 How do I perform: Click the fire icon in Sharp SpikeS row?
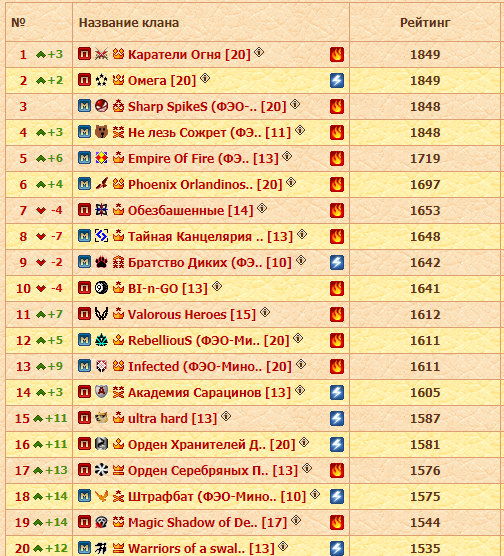(337, 106)
